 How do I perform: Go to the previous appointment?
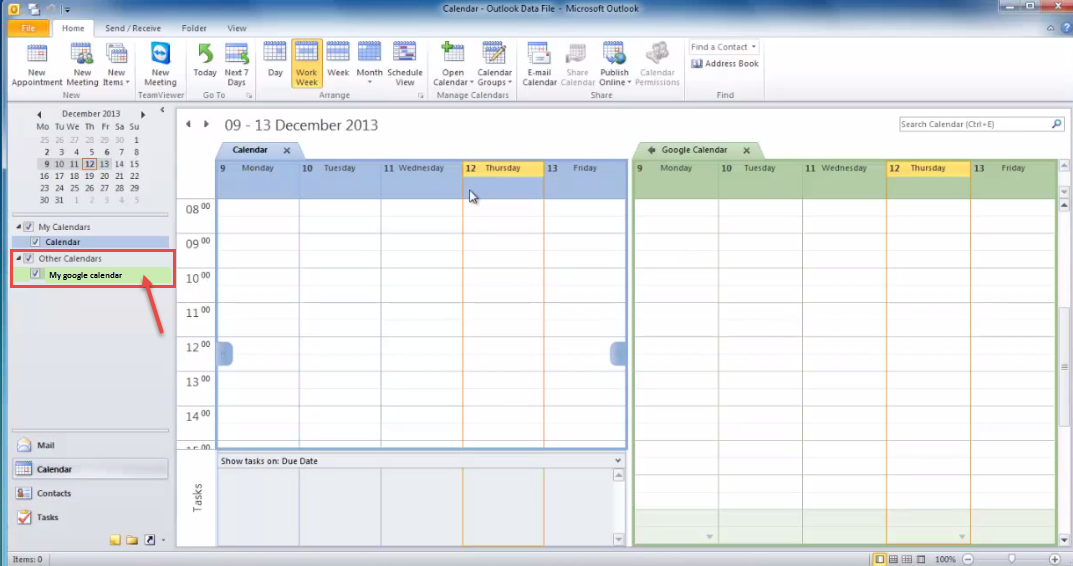point(225,353)
